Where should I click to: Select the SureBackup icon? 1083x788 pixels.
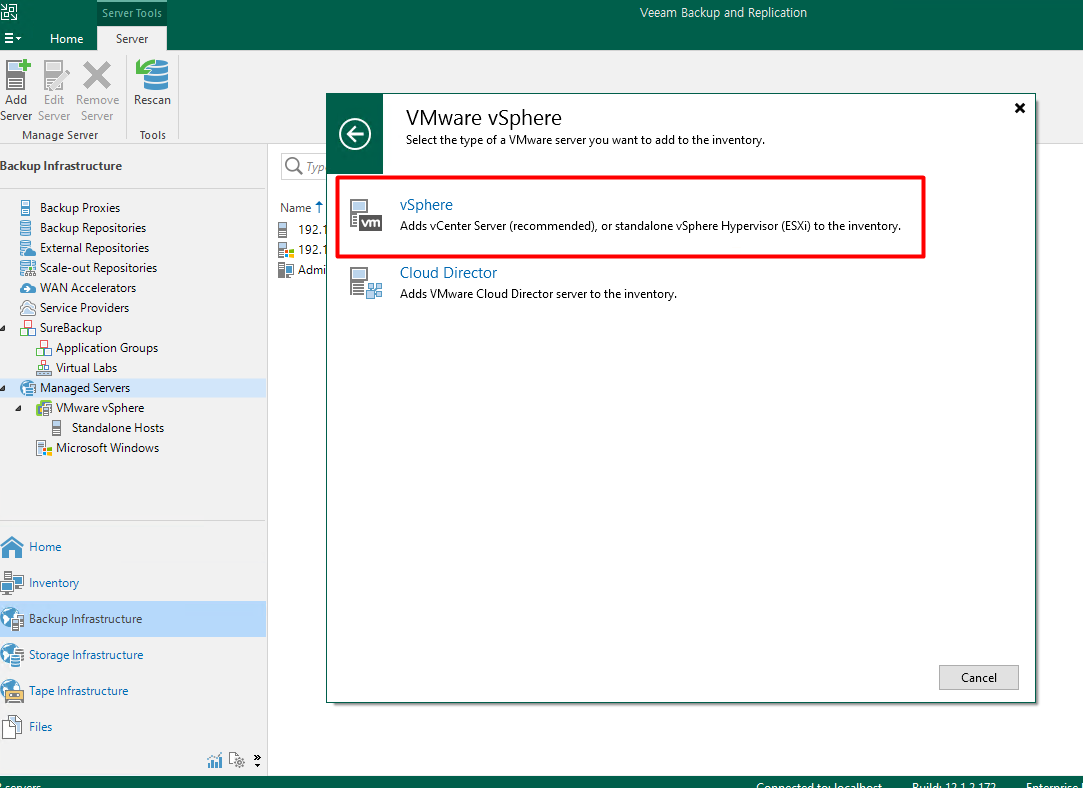pos(28,328)
